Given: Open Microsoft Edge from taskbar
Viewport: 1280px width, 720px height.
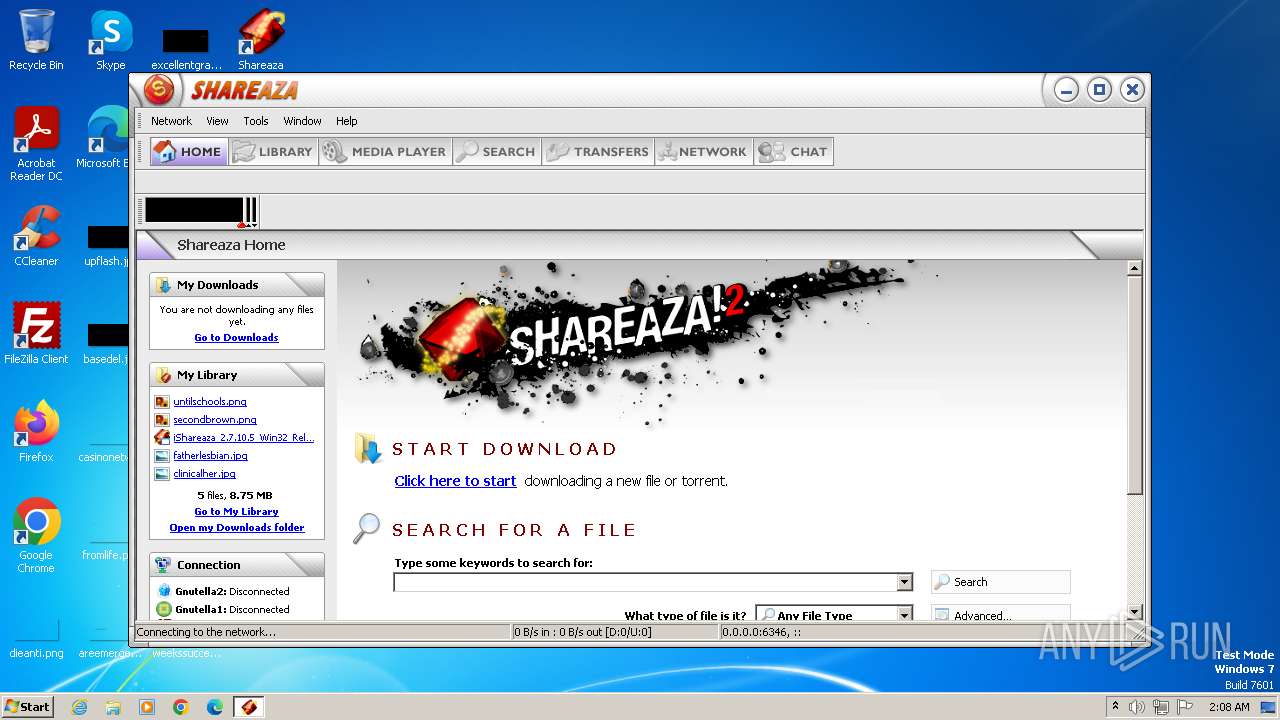Looking at the screenshot, I should 215,707.
